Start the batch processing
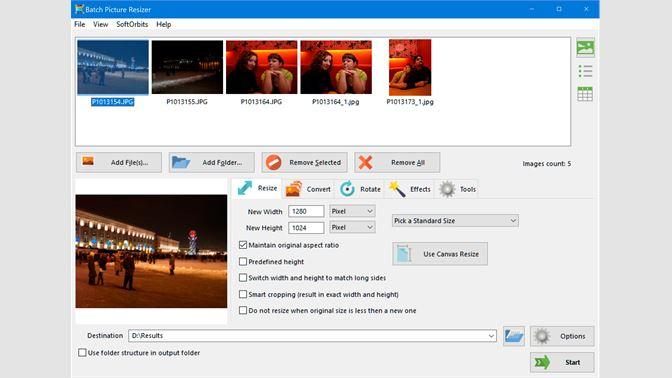The width and height of the screenshot is (672, 378). pyautogui.click(x=562, y=362)
